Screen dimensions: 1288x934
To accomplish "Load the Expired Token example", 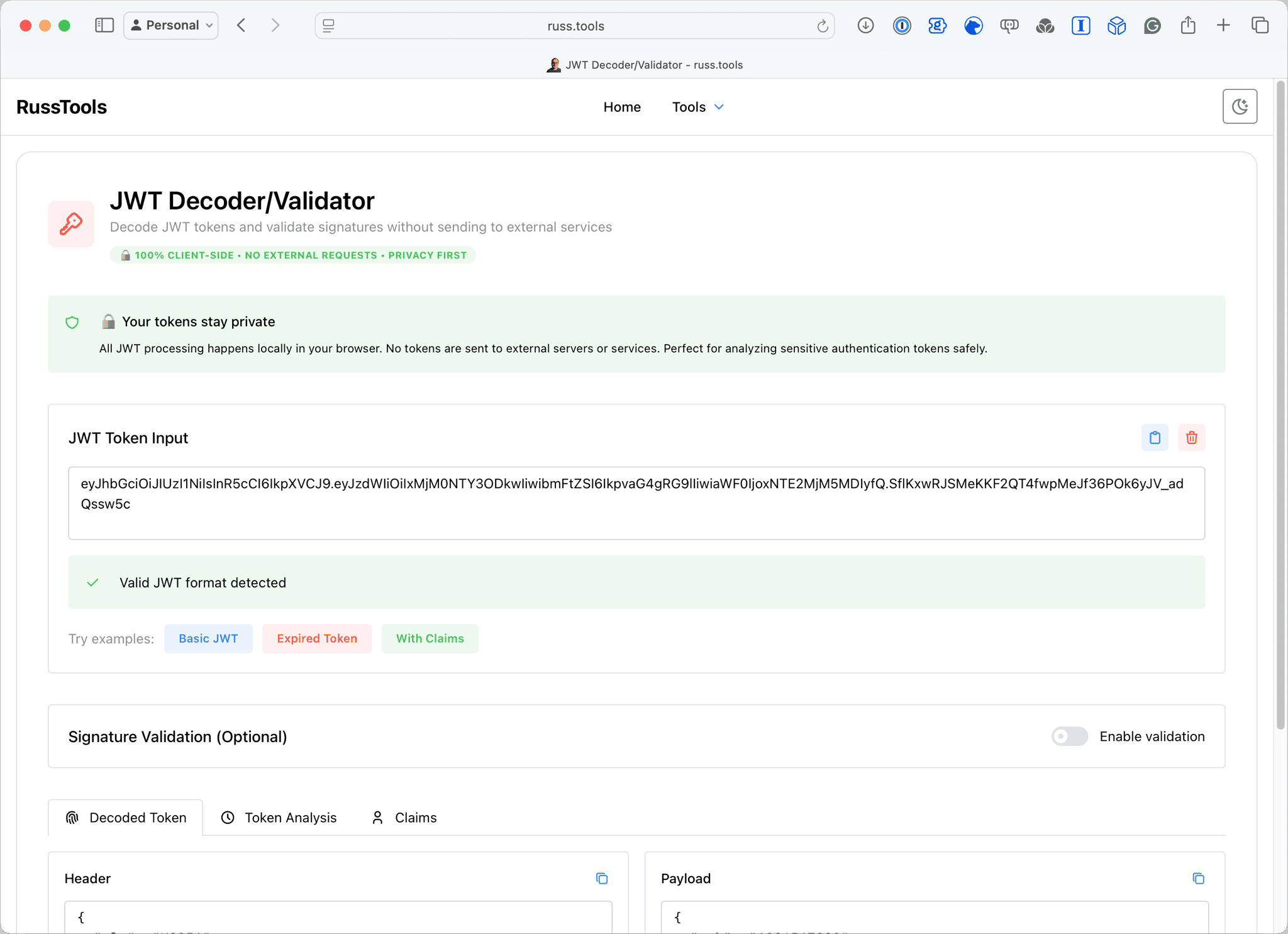I will coord(317,638).
